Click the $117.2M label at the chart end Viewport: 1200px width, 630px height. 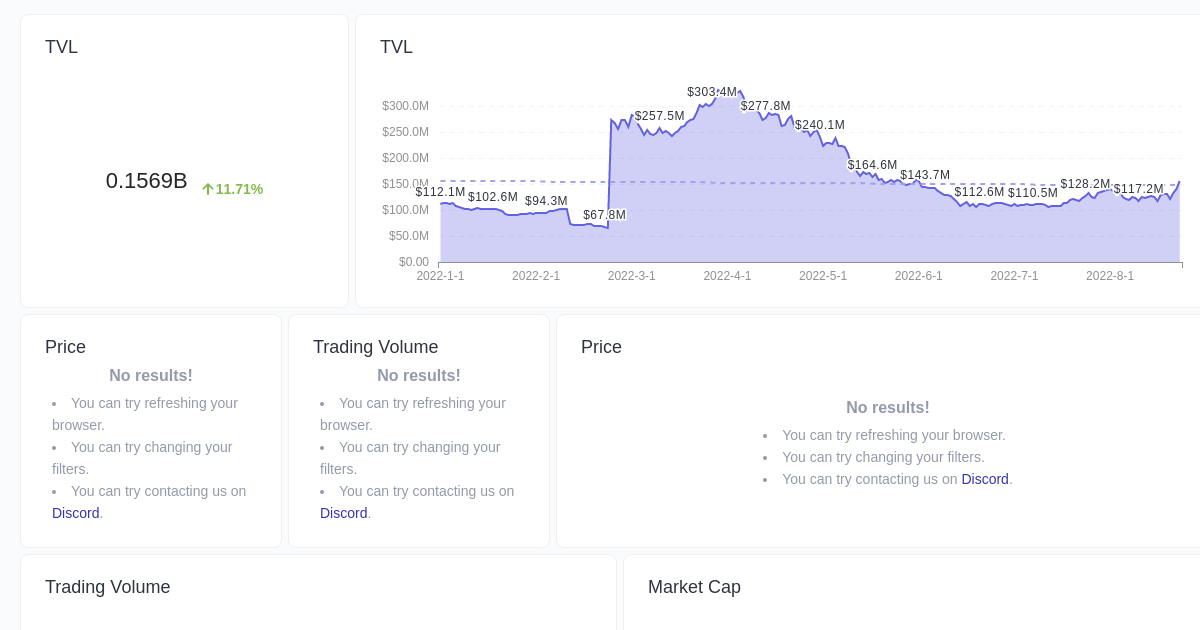pyautogui.click(x=1137, y=189)
